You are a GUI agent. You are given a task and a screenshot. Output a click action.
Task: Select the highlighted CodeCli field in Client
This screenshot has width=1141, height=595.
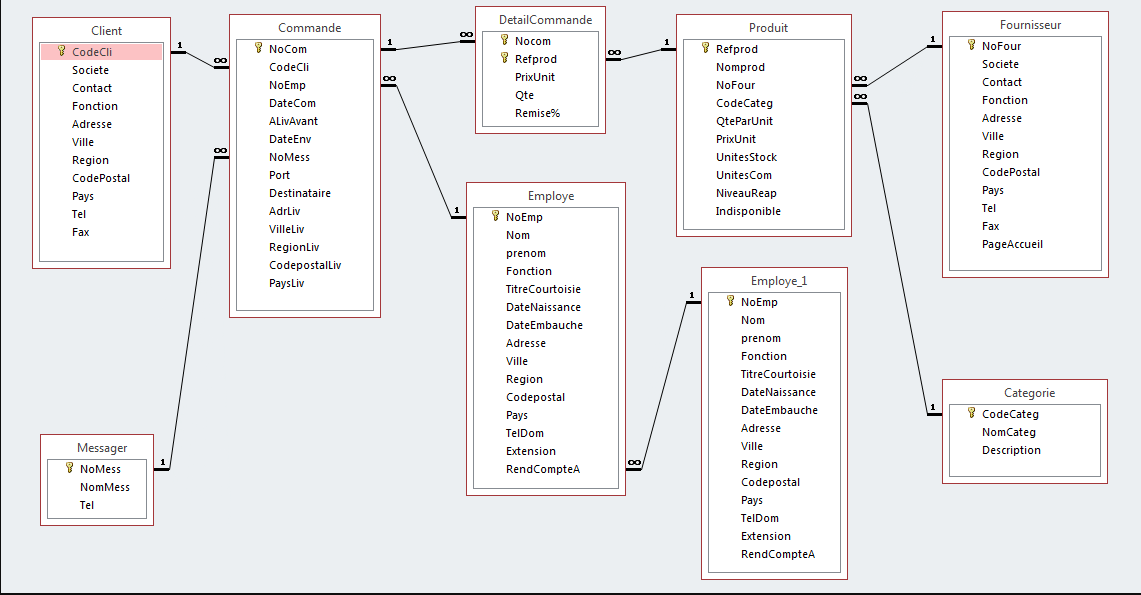94,51
